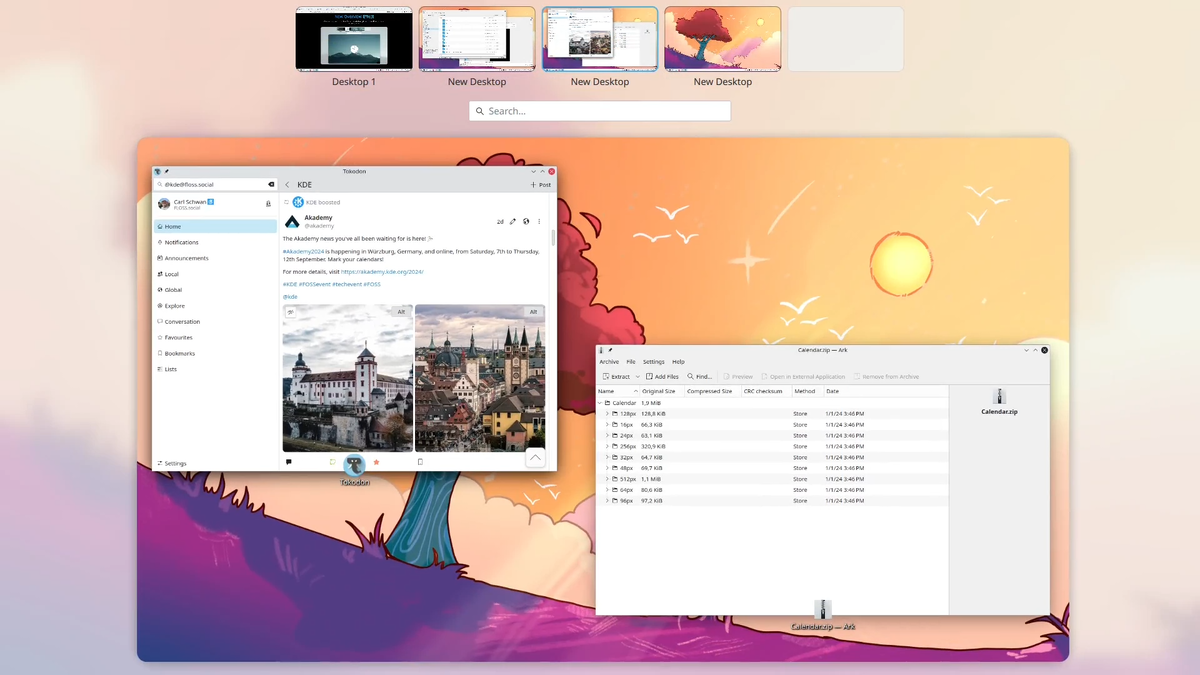This screenshot has height=675, width=1200.
Task: Go back using the arrow beside KDE
Action: 288,185
